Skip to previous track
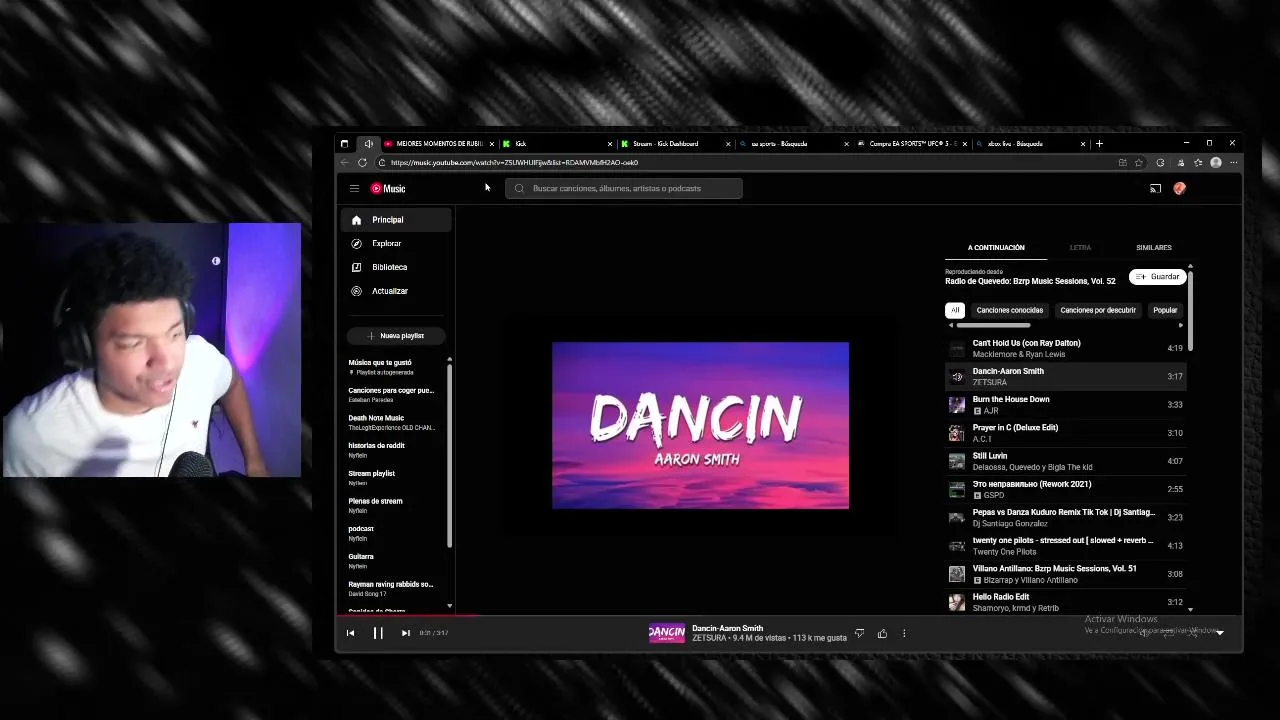 351,633
